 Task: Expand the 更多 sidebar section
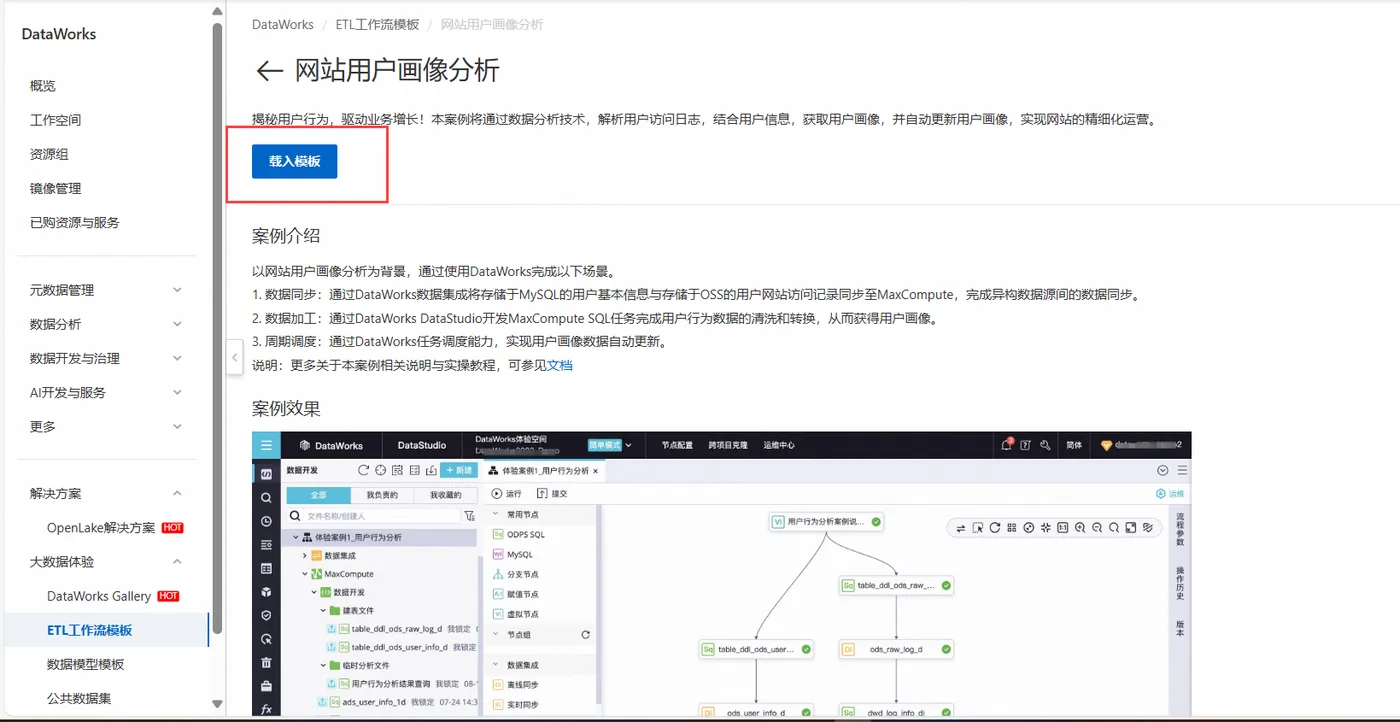point(106,426)
